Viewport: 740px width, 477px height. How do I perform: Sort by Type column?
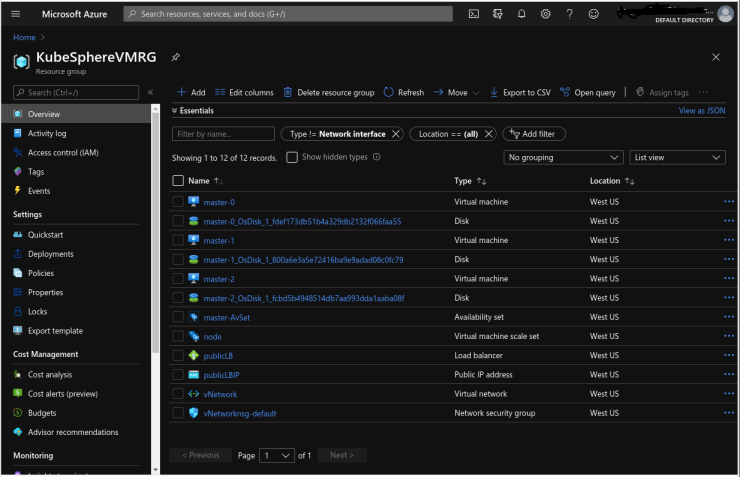pyautogui.click(x=470, y=181)
